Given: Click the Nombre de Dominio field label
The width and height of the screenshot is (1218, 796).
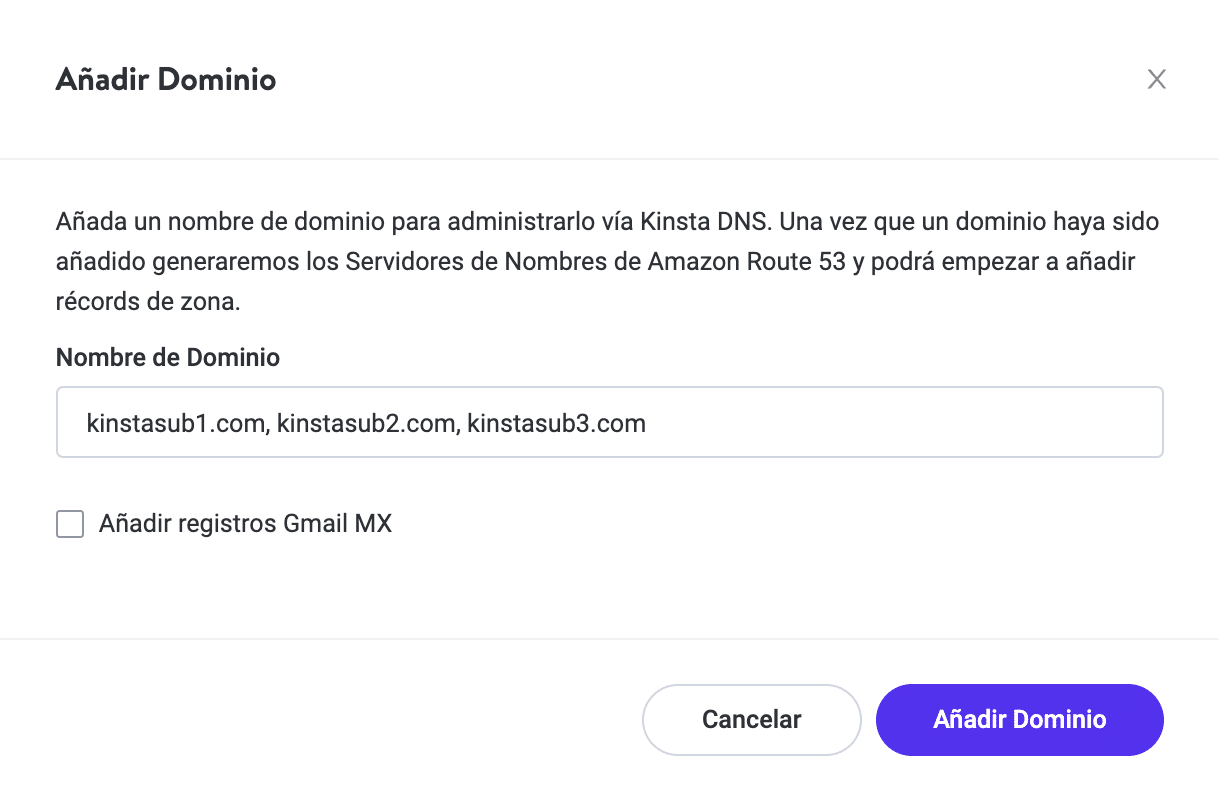Looking at the screenshot, I should click(167, 357).
